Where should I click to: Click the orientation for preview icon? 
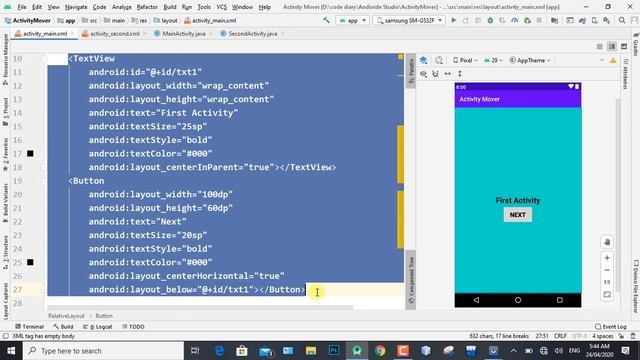pos(439,60)
